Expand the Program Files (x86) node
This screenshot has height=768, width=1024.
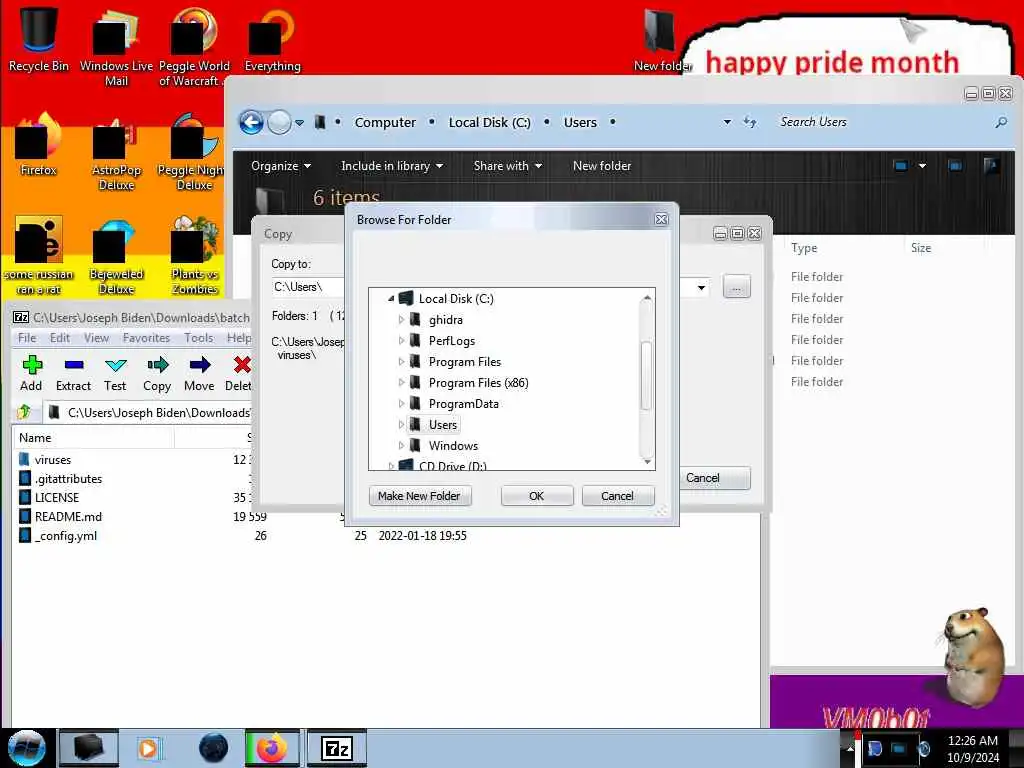point(401,383)
